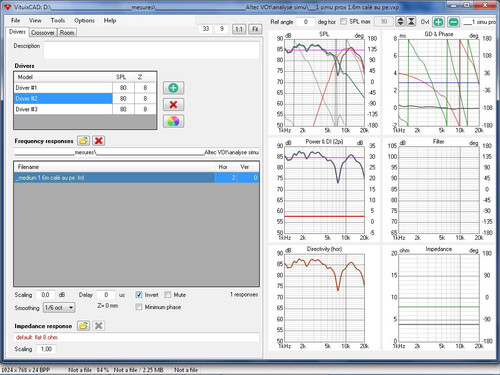
Task: Switch to the Room tab
Action: click(67, 33)
